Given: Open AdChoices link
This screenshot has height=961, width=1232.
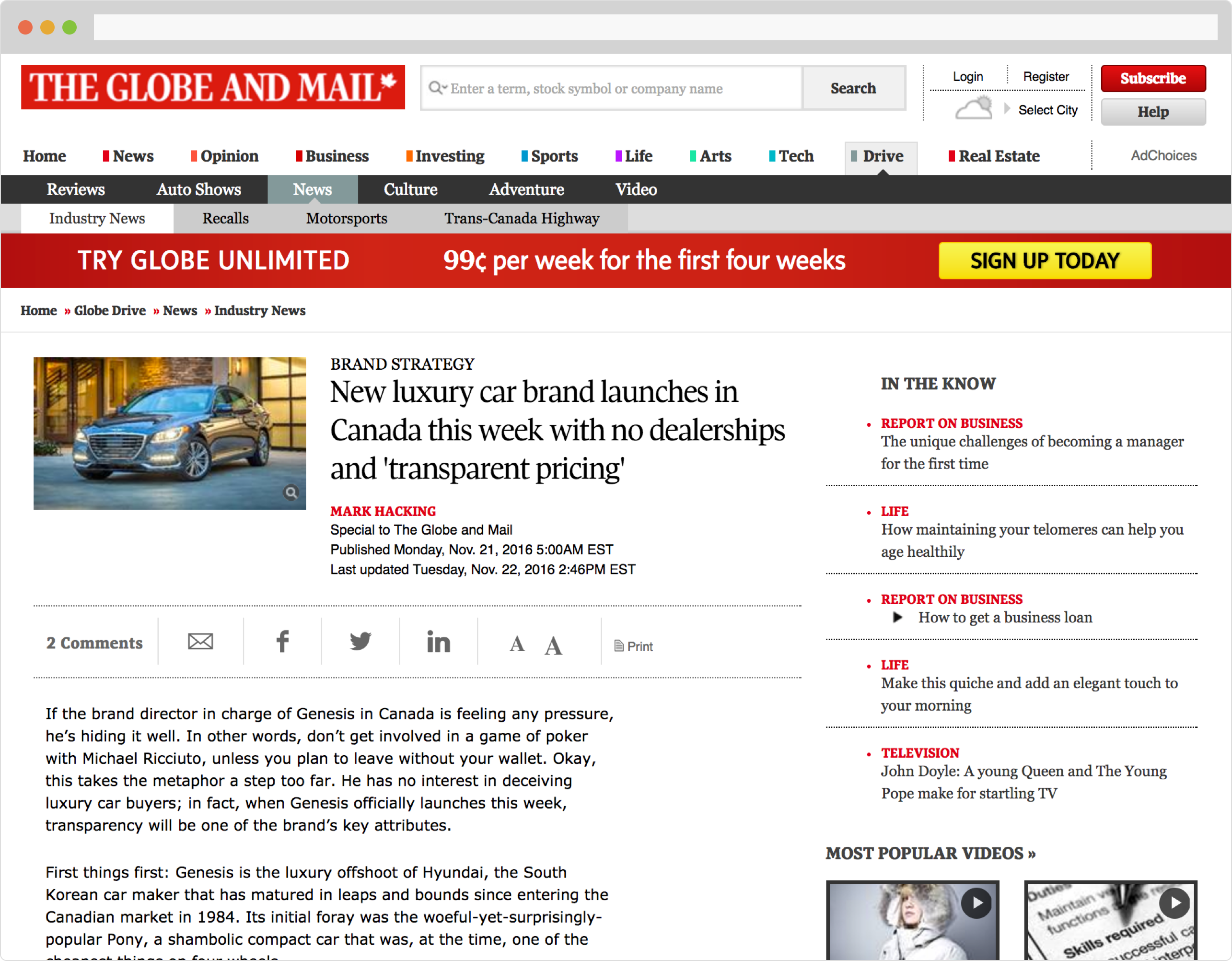Looking at the screenshot, I should pos(1164,156).
